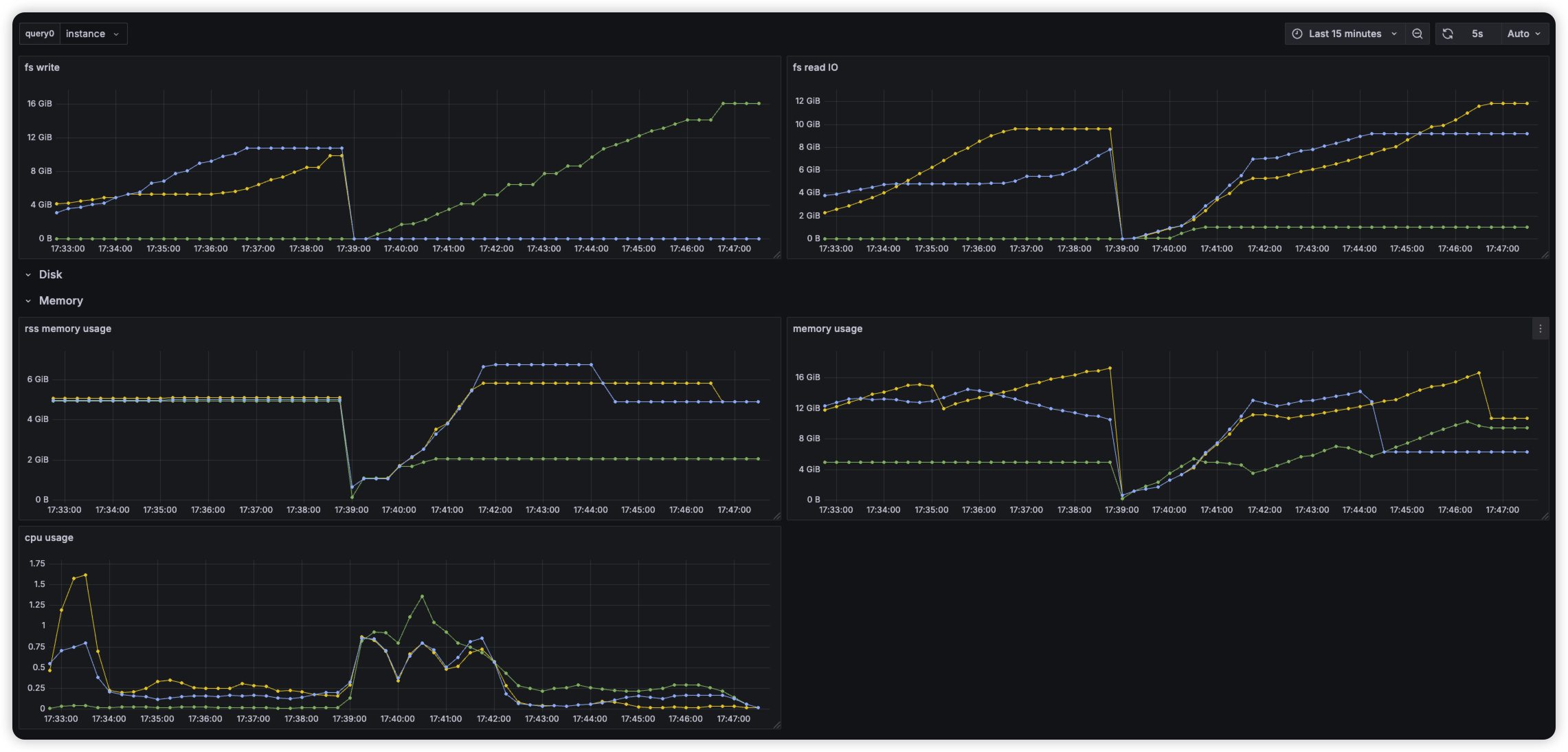Click the cpu usage panel title

pos(49,538)
